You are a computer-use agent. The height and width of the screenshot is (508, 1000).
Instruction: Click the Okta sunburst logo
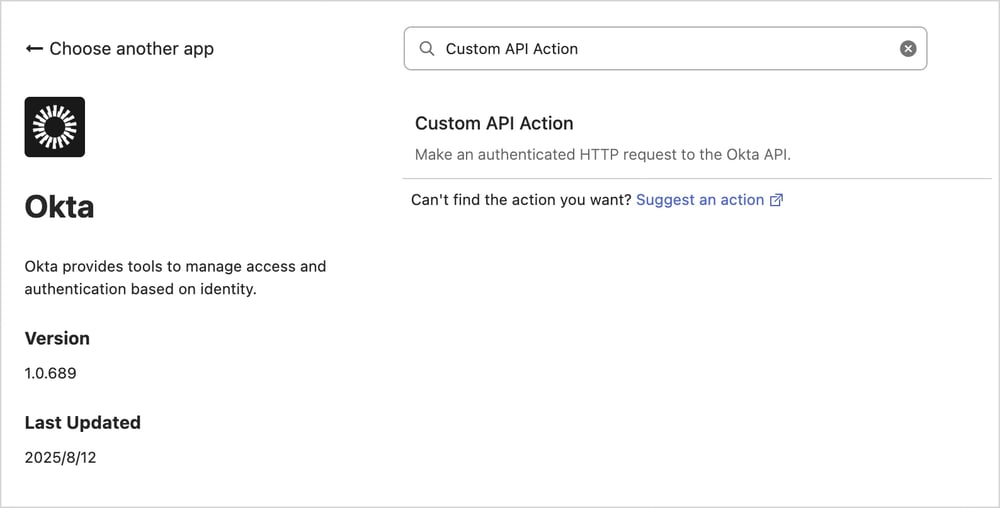coord(55,127)
